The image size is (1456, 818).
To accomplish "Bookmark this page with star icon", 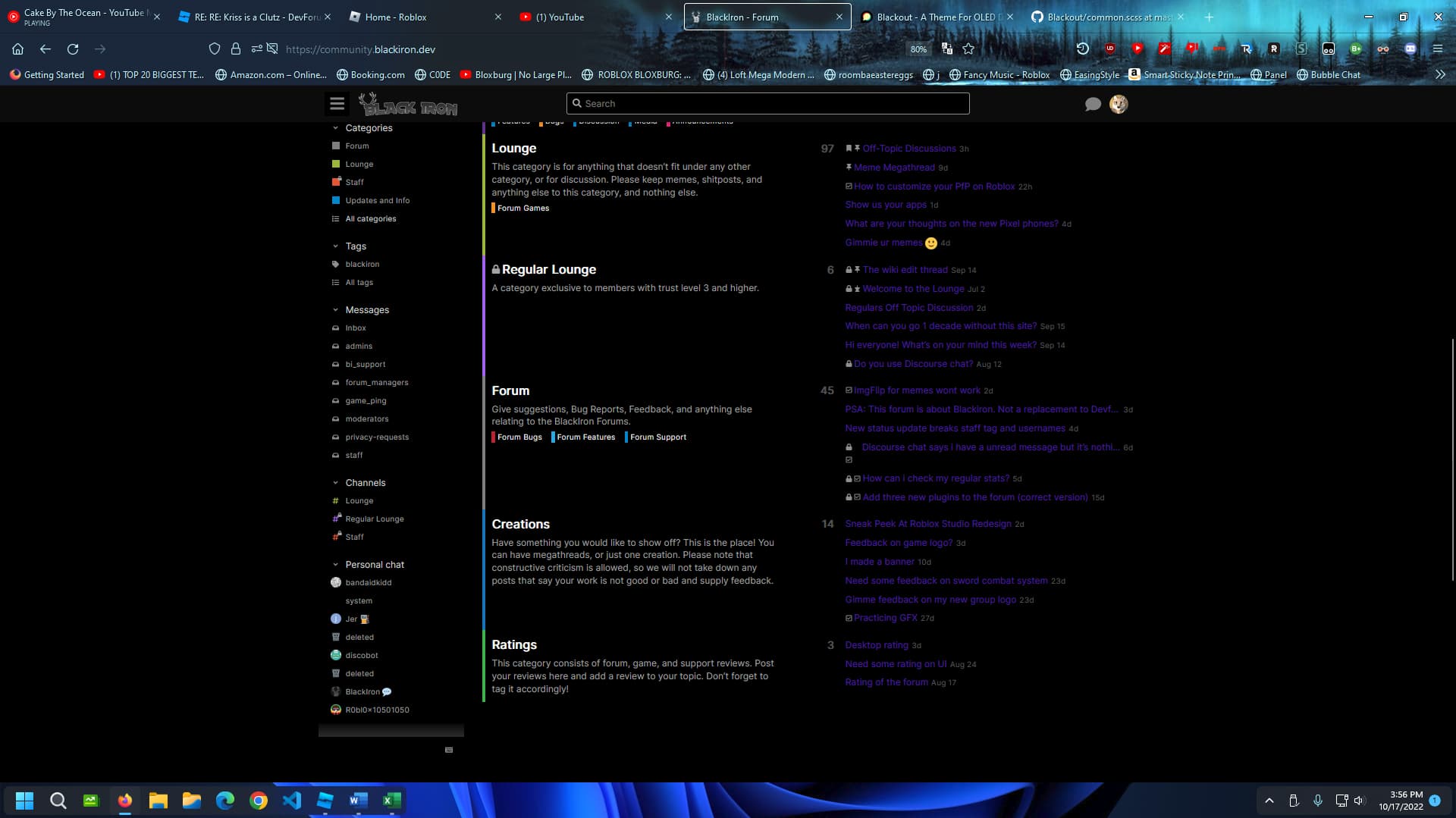I will 968,49.
